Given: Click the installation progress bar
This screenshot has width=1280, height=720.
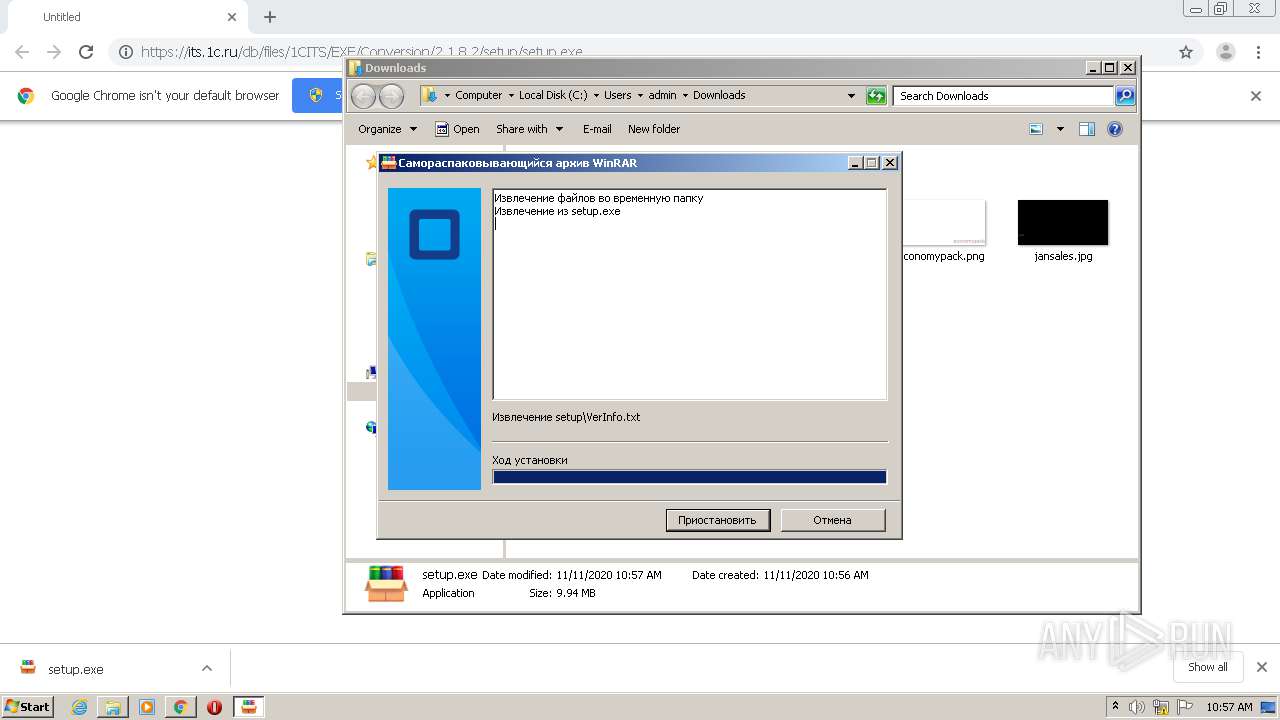Looking at the screenshot, I should point(690,477).
